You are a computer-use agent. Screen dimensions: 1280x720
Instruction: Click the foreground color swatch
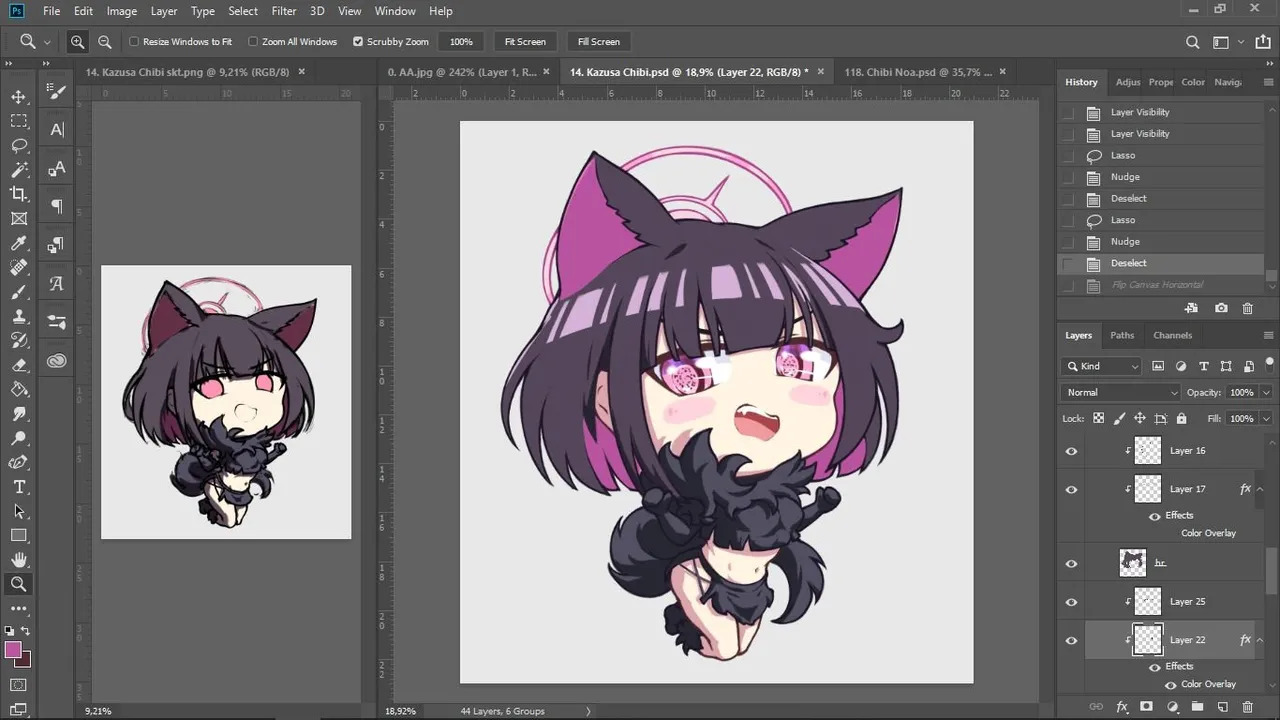(13, 650)
